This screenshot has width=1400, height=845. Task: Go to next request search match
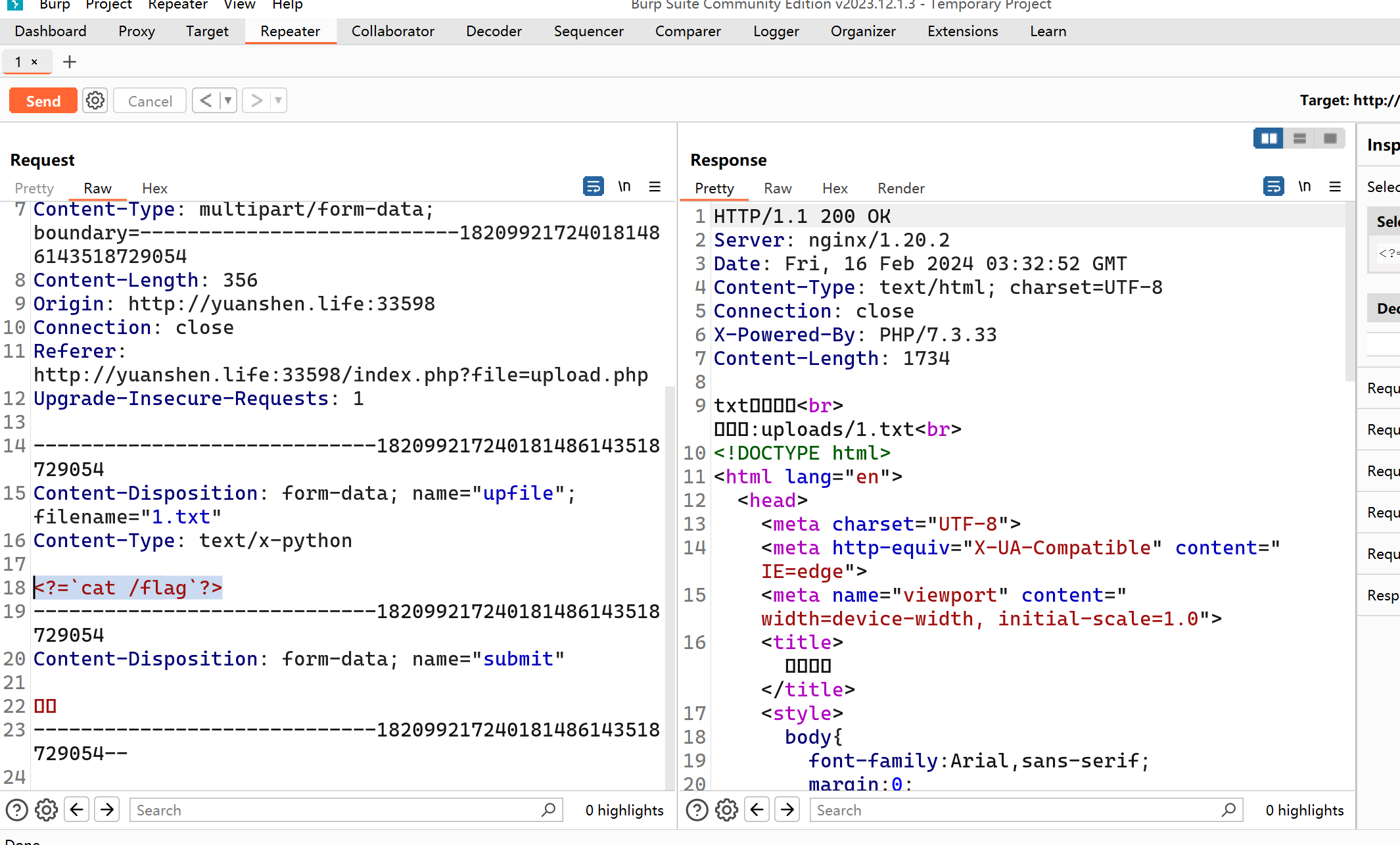[x=107, y=809]
